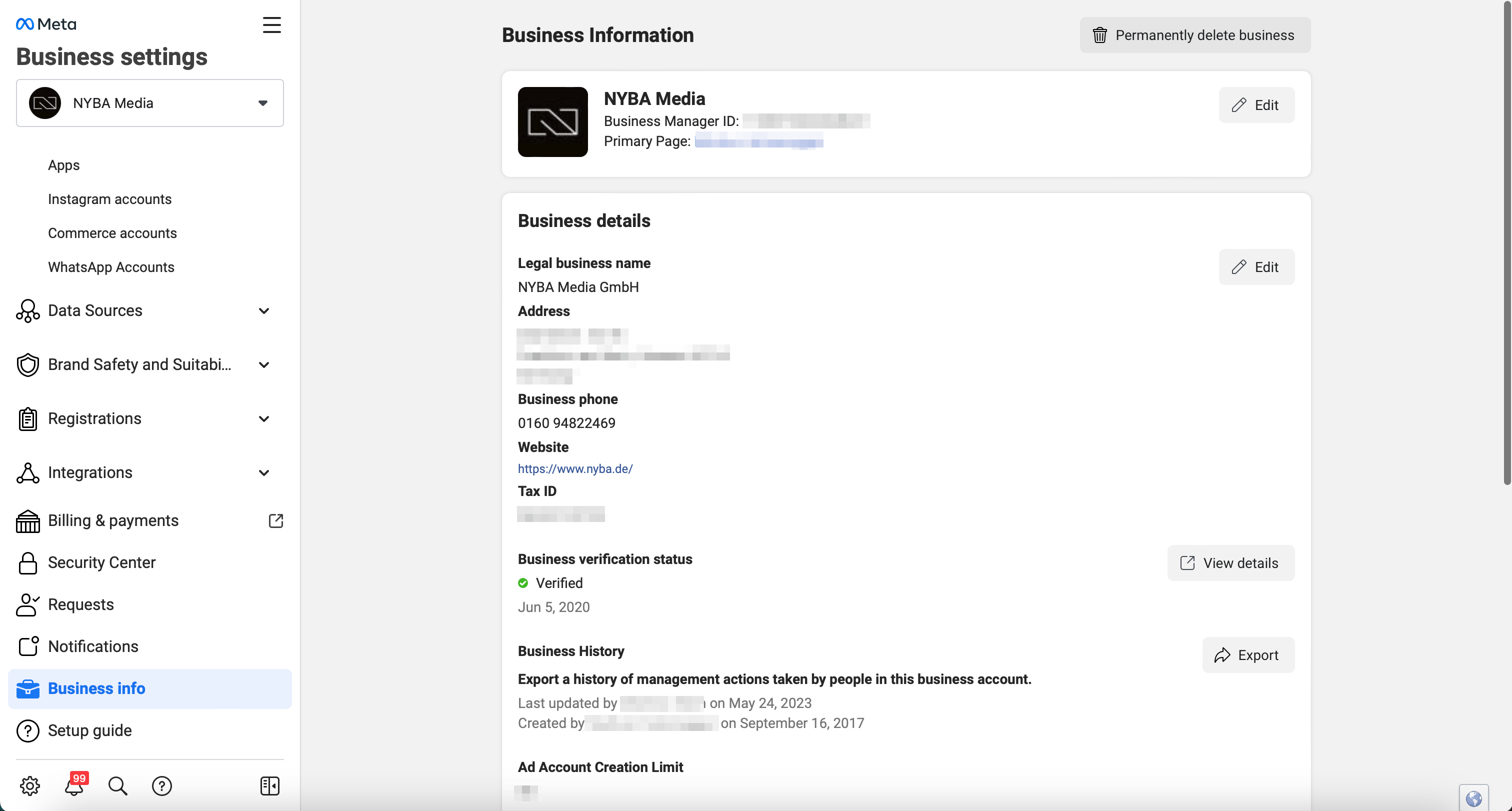1512x811 pixels.
Task: Click the phone number '0160 94822469'
Action: 566,423
